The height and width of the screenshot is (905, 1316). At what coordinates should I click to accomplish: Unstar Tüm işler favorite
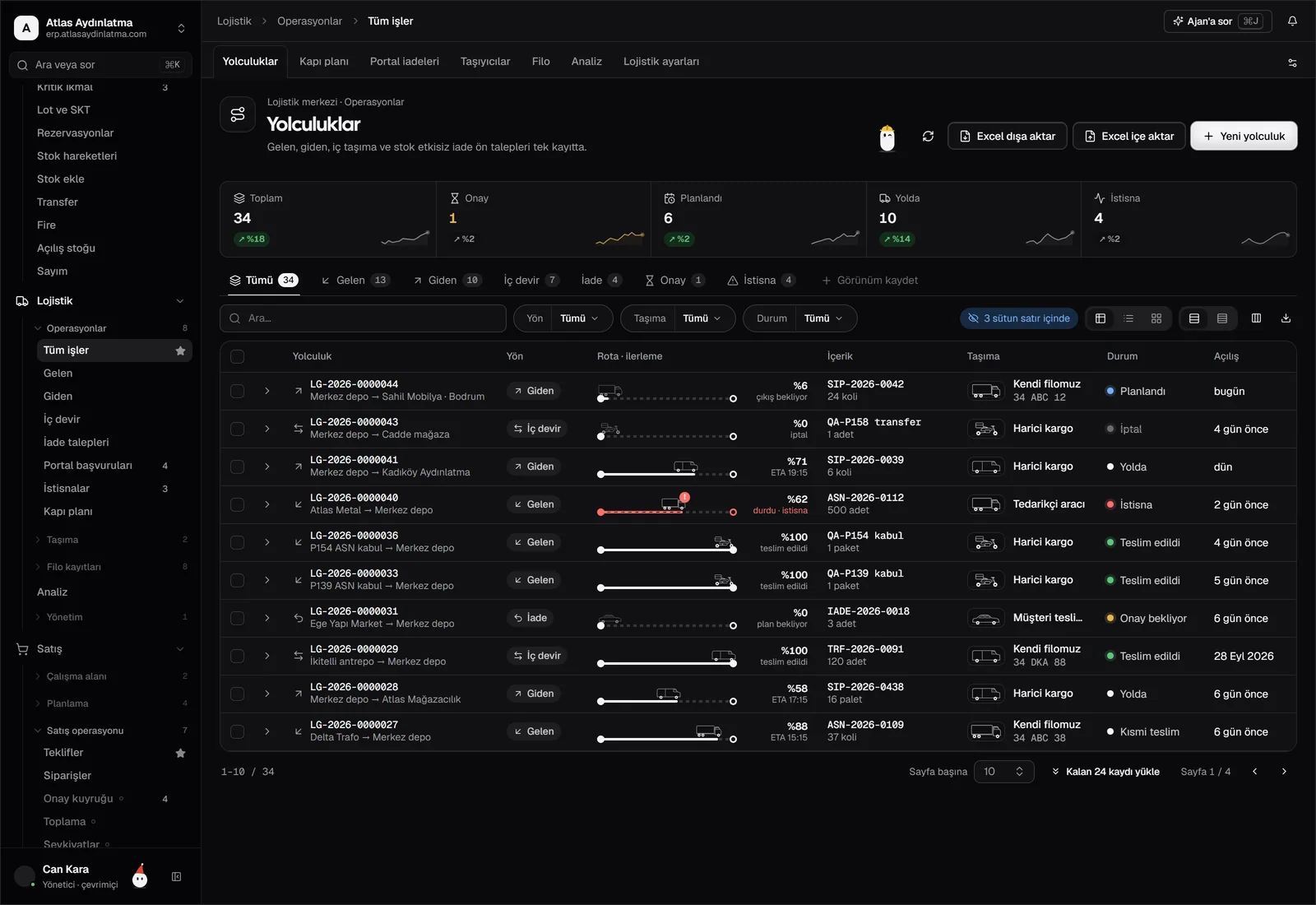[180, 350]
